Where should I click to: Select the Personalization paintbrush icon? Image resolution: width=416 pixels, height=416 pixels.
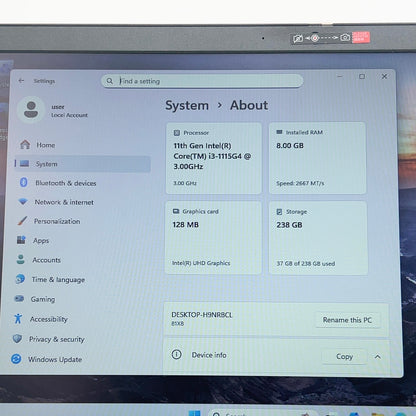[22, 221]
